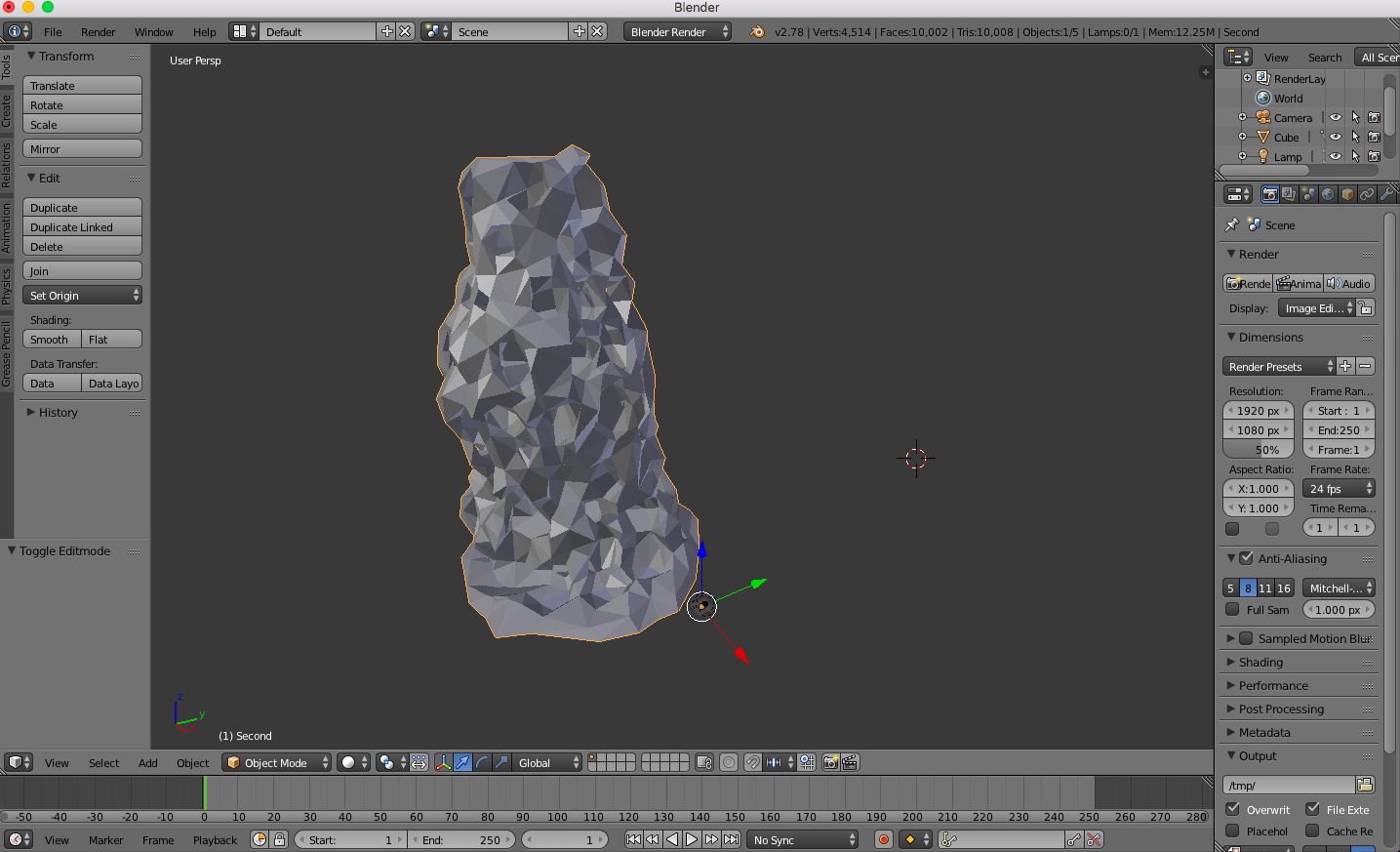Open the File menu
This screenshot has width=1400, height=852.
(x=53, y=31)
